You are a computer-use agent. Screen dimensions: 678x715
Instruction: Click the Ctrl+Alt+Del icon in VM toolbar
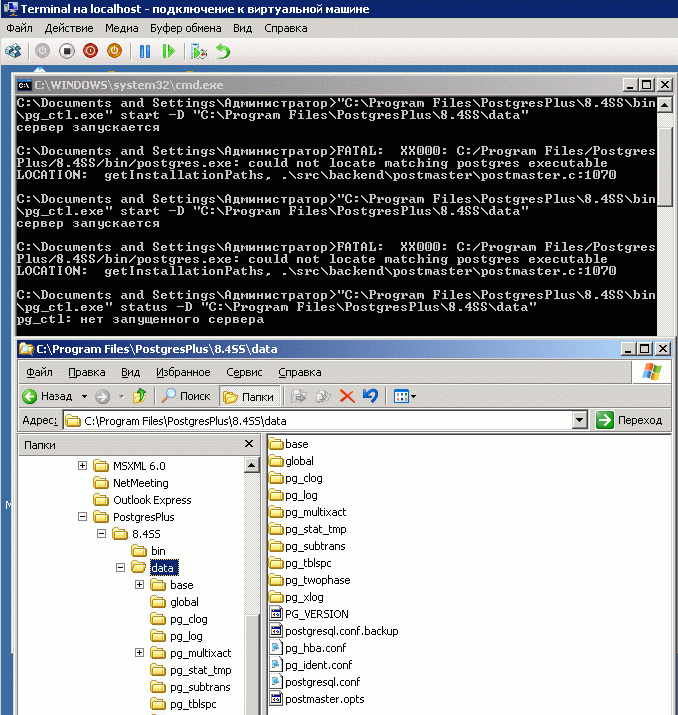[x=13, y=51]
